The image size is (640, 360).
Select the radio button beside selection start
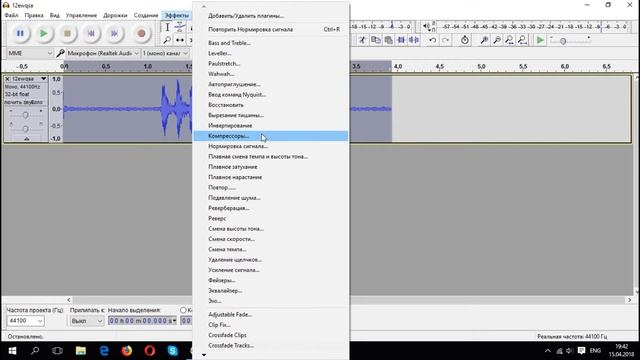[183, 310]
